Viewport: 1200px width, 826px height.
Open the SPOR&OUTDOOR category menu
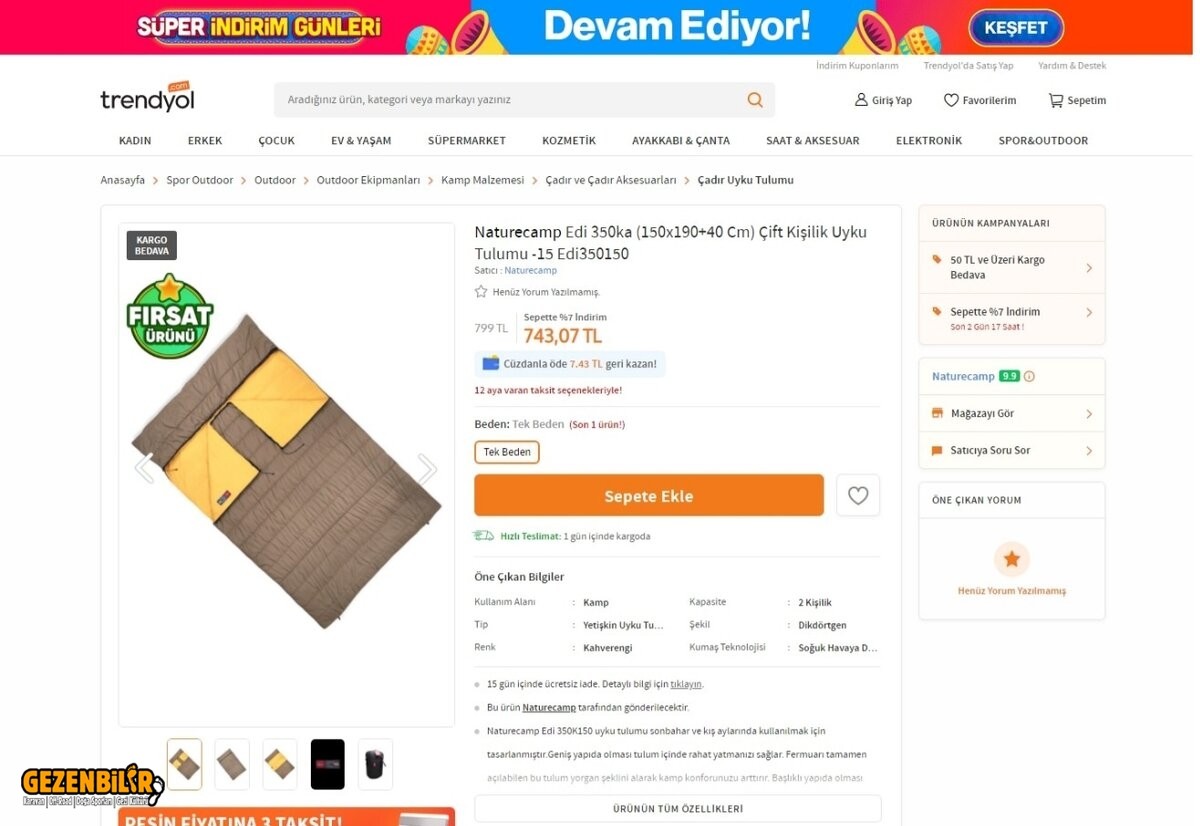click(1043, 141)
